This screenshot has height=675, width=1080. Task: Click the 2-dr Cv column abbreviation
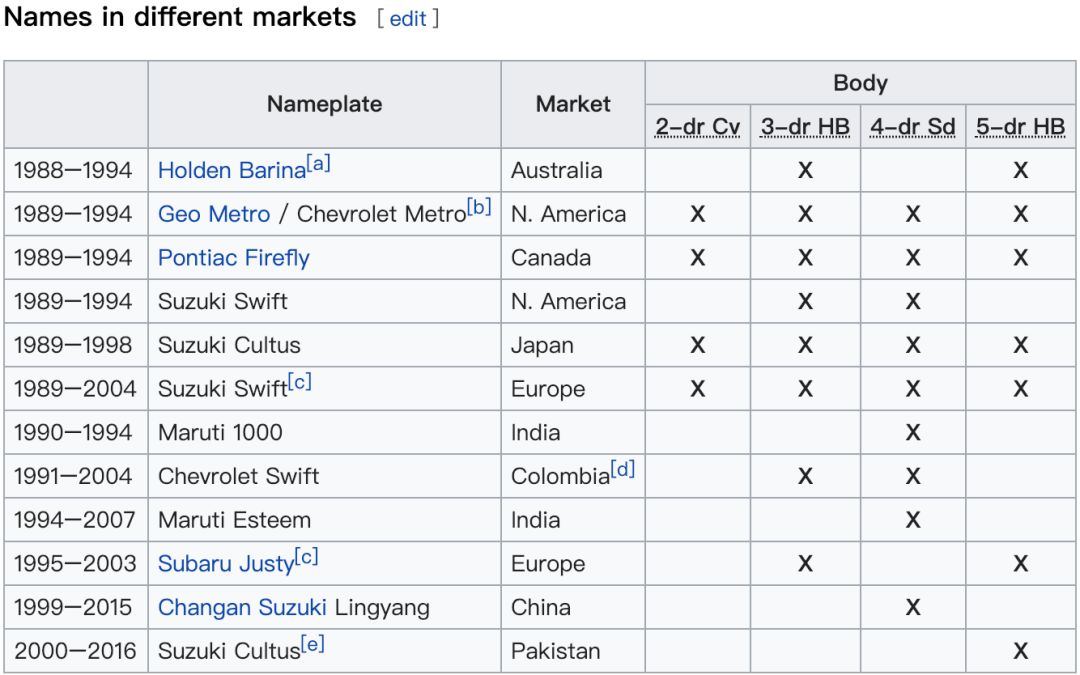[x=698, y=127]
